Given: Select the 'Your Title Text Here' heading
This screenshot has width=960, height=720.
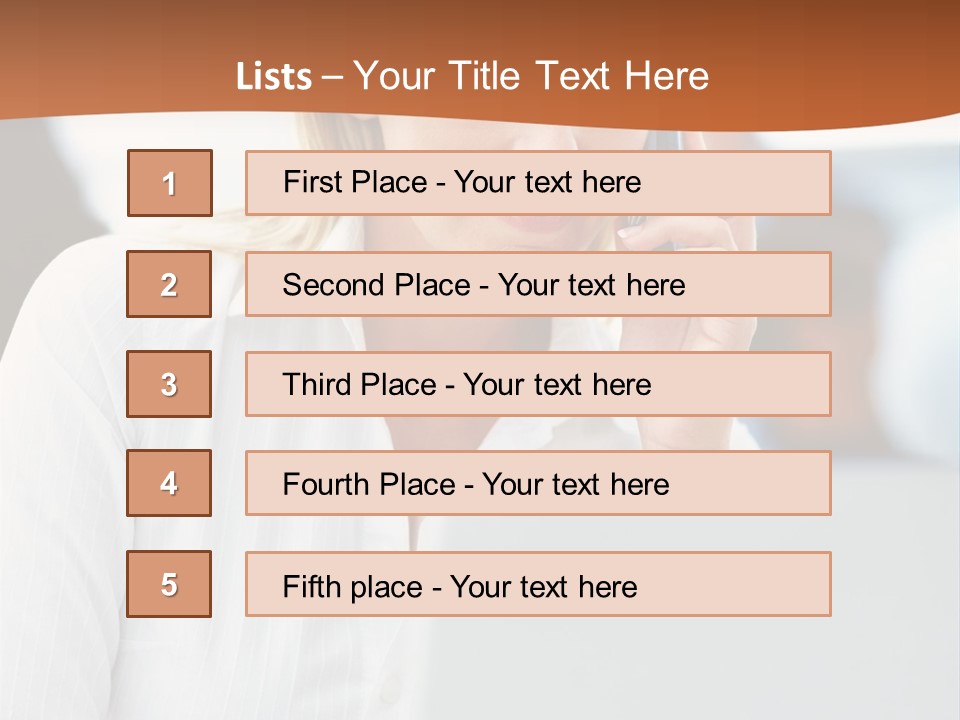Looking at the screenshot, I should (x=531, y=76).
